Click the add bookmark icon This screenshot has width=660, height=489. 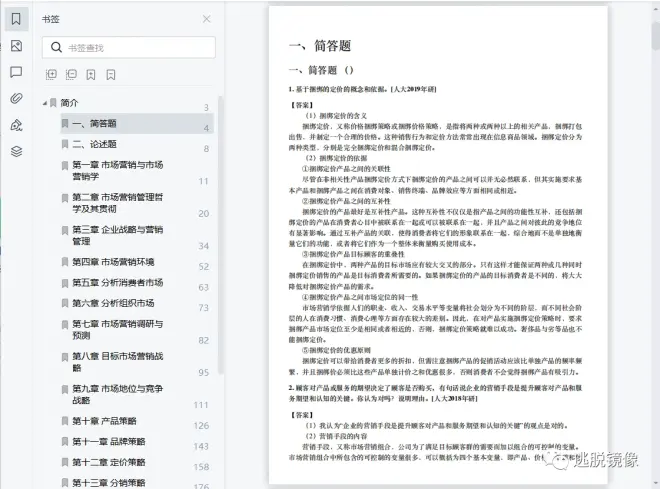[x=91, y=74]
